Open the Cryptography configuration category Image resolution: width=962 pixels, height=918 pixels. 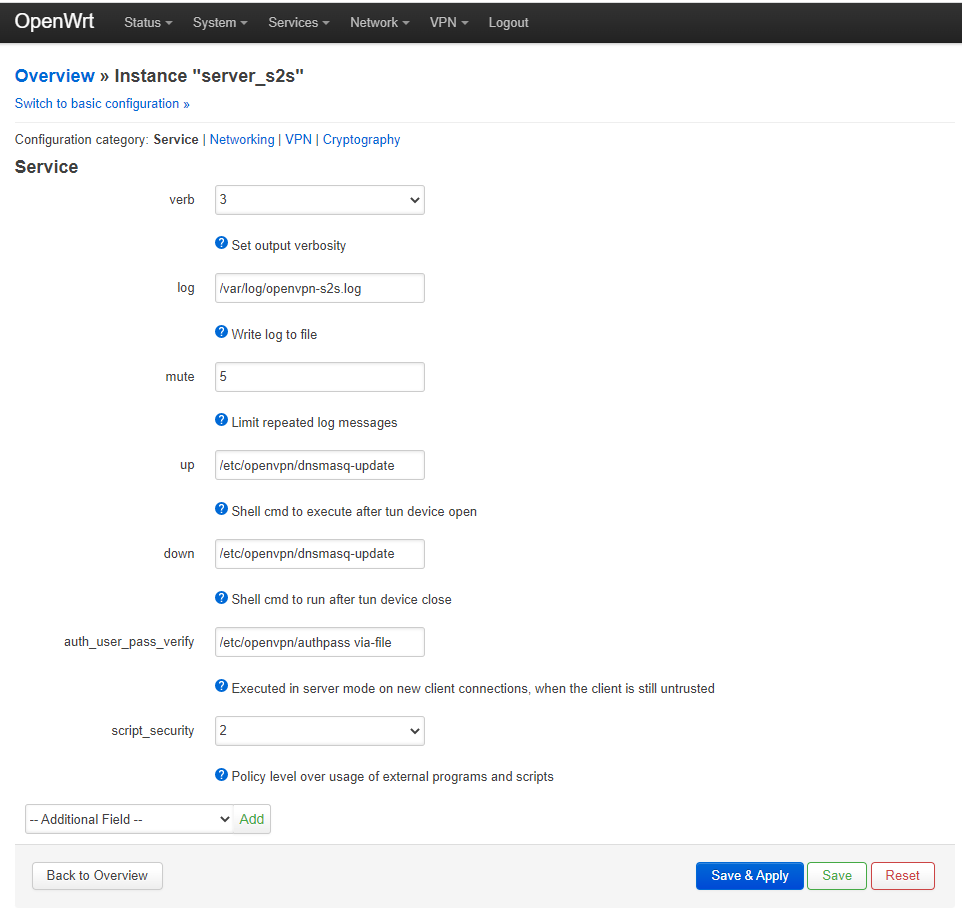pyautogui.click(x=361, y=140)
